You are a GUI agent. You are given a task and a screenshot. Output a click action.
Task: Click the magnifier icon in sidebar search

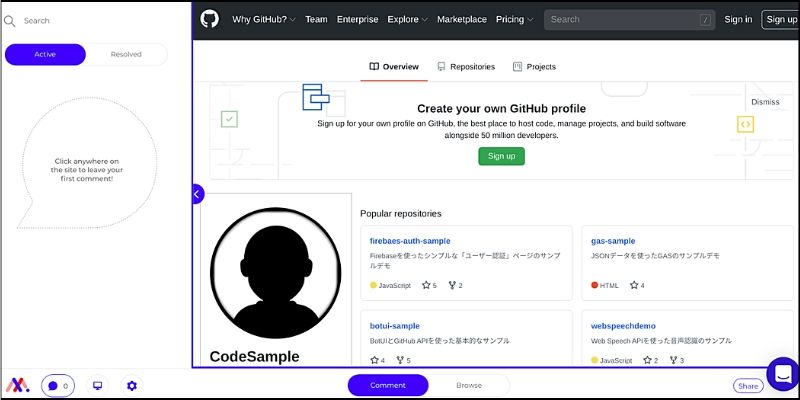click(9, 21)
